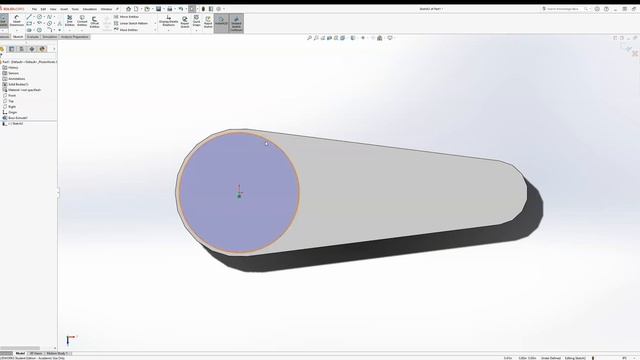Select the Arc sketch tool

[40, 24]
